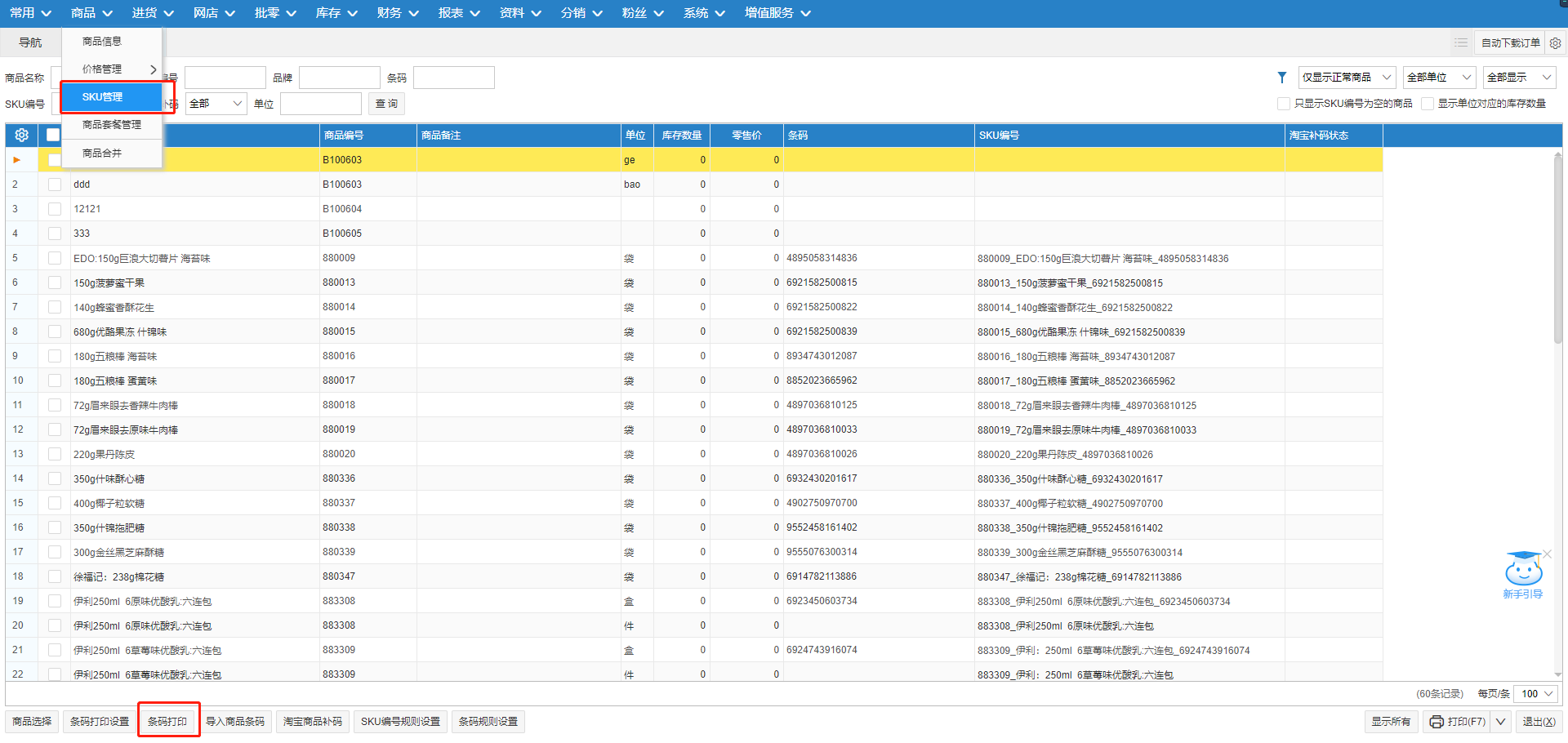Open the 系统 menu
Viewport: 1568px width, 743px height.
pos(704,13)
